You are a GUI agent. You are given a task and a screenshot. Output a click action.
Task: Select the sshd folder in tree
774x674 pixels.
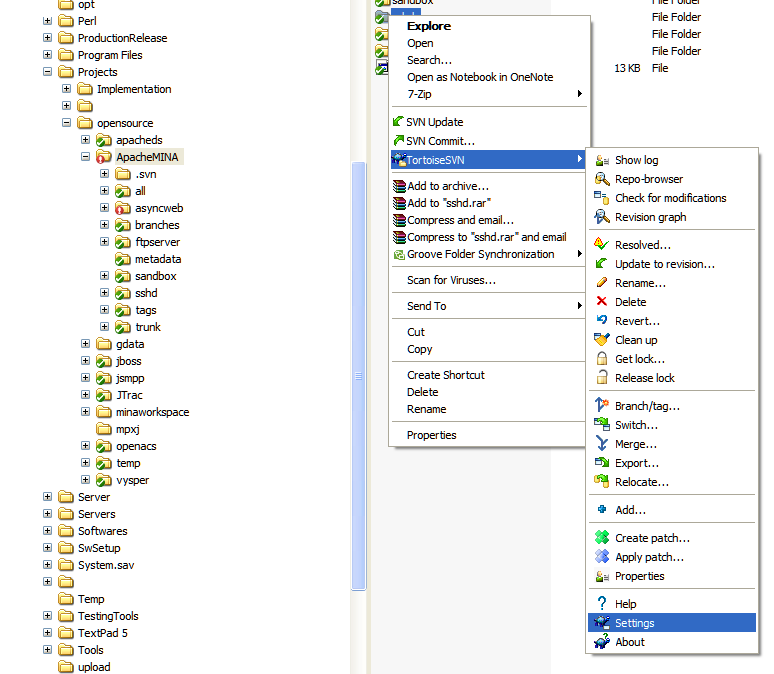tap(146, 293)
